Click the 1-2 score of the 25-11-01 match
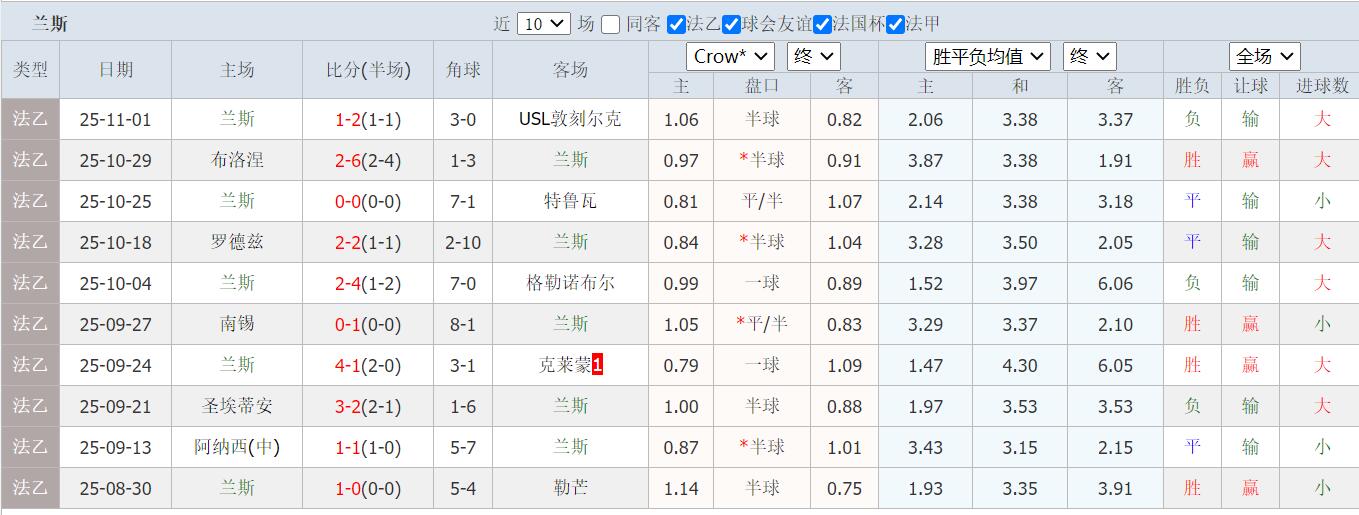This screenshot has height=515, width=1359. 348,120
